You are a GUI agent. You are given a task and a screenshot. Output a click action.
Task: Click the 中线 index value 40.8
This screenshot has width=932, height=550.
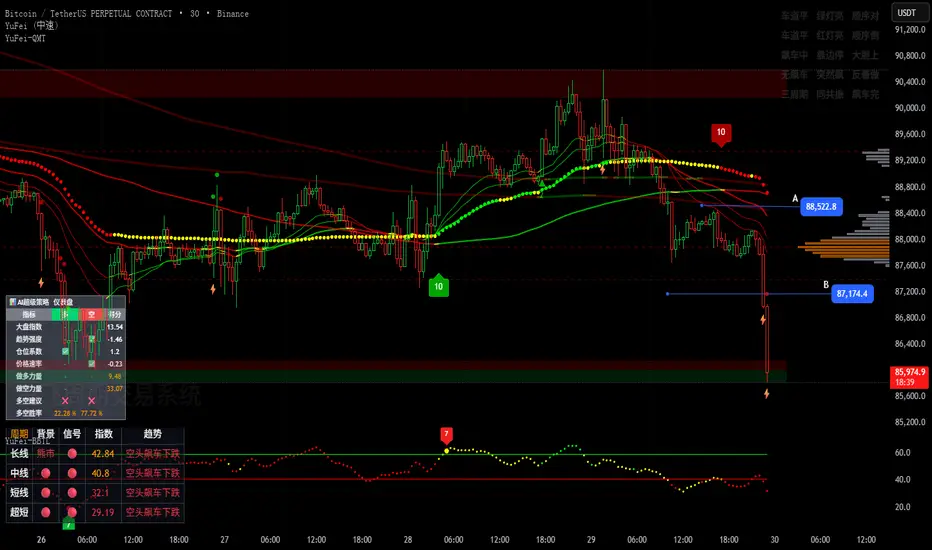[100, 473]
